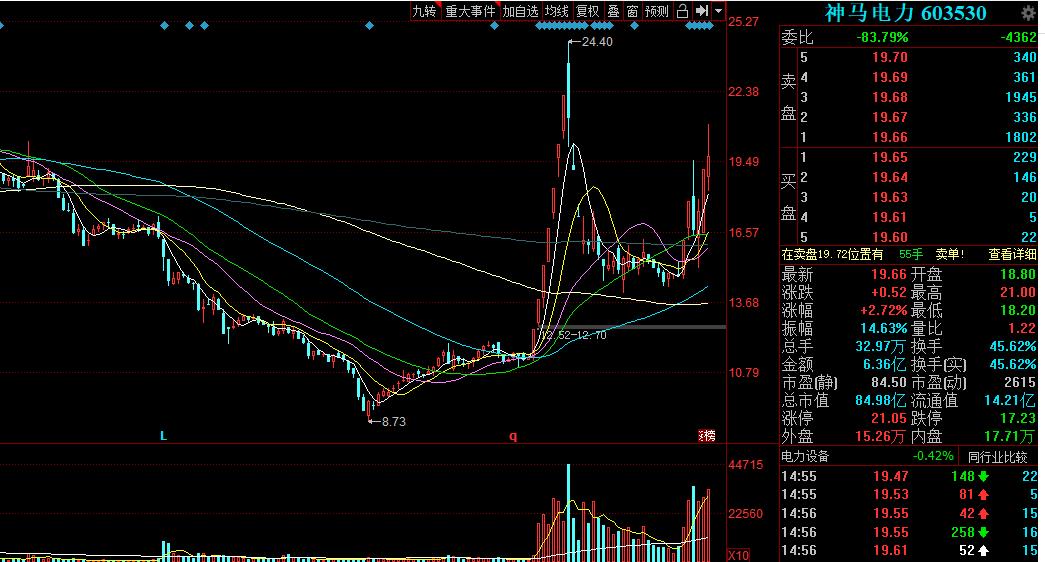Click the 委比 -83.79% value
The height and width of the screenshot is (562, 1045).
tap(882, 37)
